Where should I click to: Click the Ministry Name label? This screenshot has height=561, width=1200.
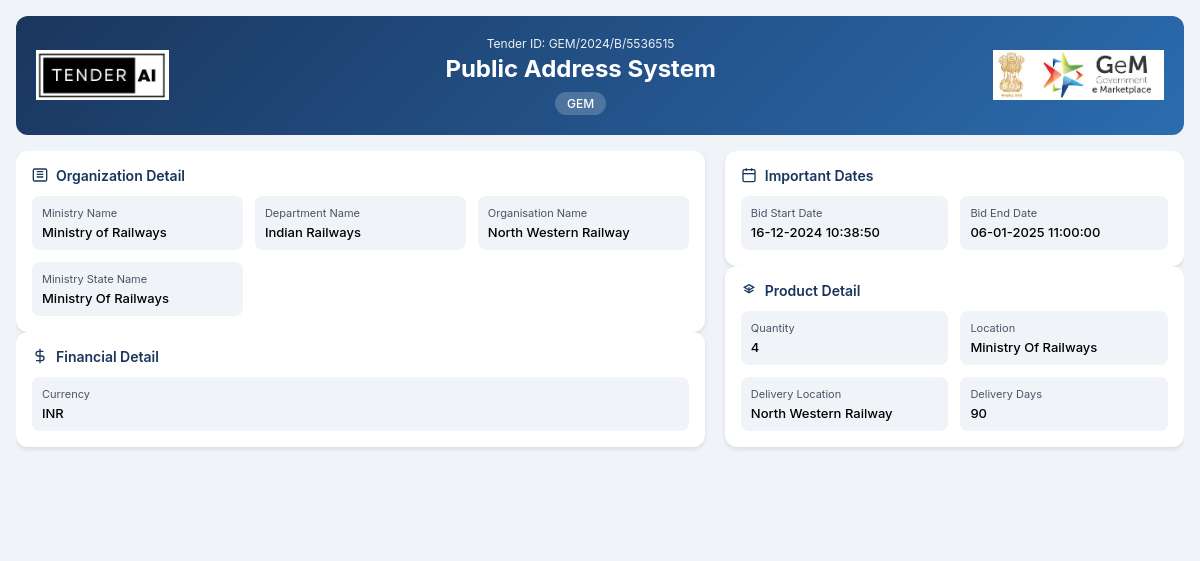[79, 213]
